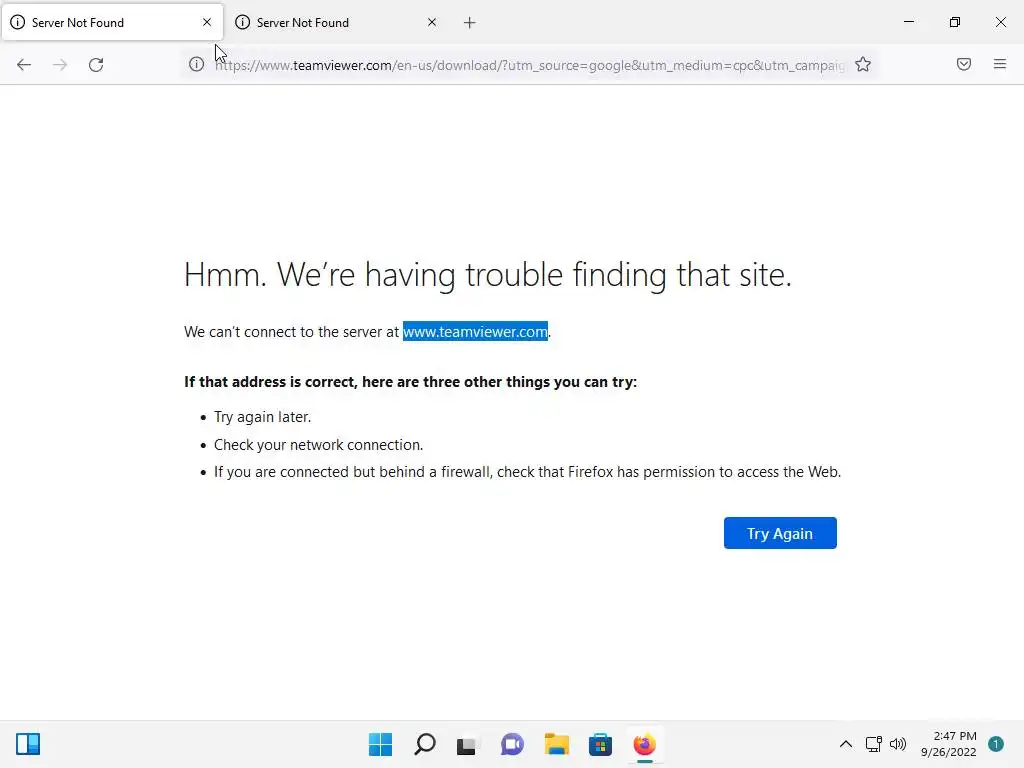Click the Firefox taskbar icon
Image resolution: width=1024 pixels, height=768 pixels.
[645, 744]
